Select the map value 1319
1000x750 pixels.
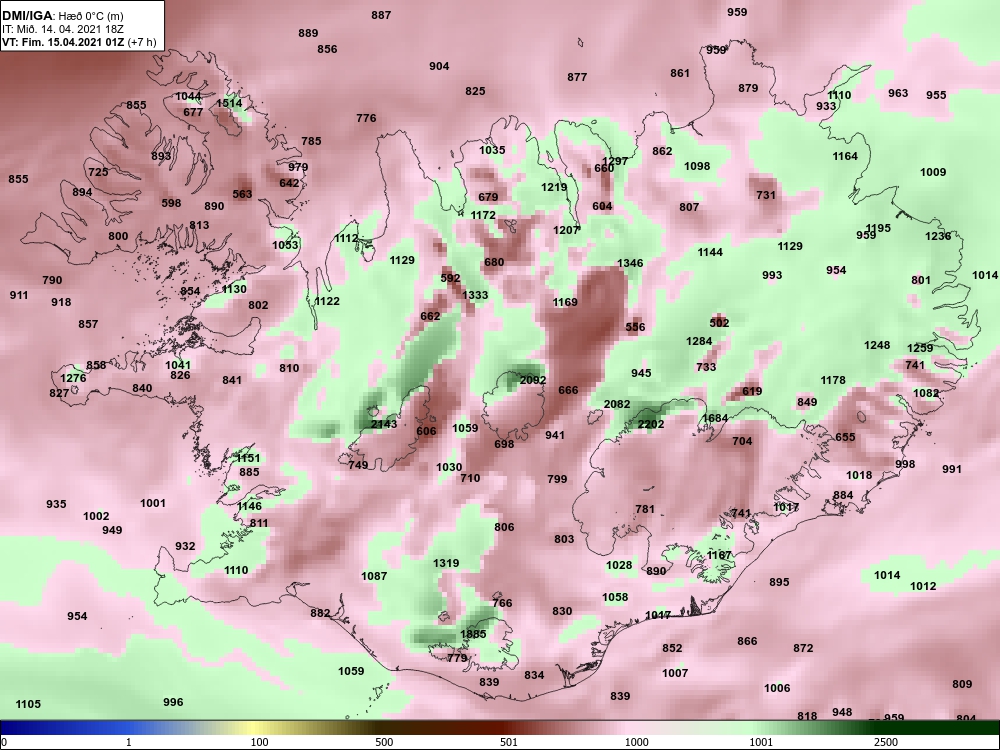pyautogui.click(x=446, y=563)
